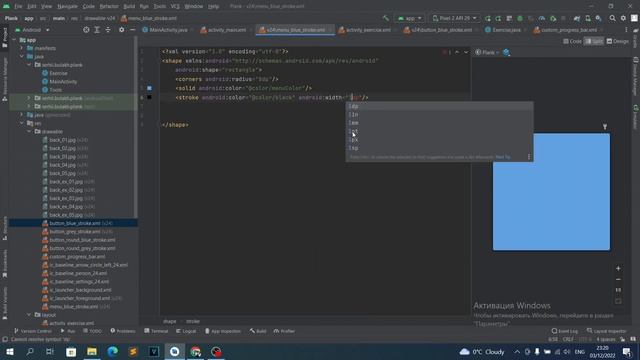Collapse the drawable folder
This screenshot has height=360, width=640.
pyautogui.click(x=29, y=131)
